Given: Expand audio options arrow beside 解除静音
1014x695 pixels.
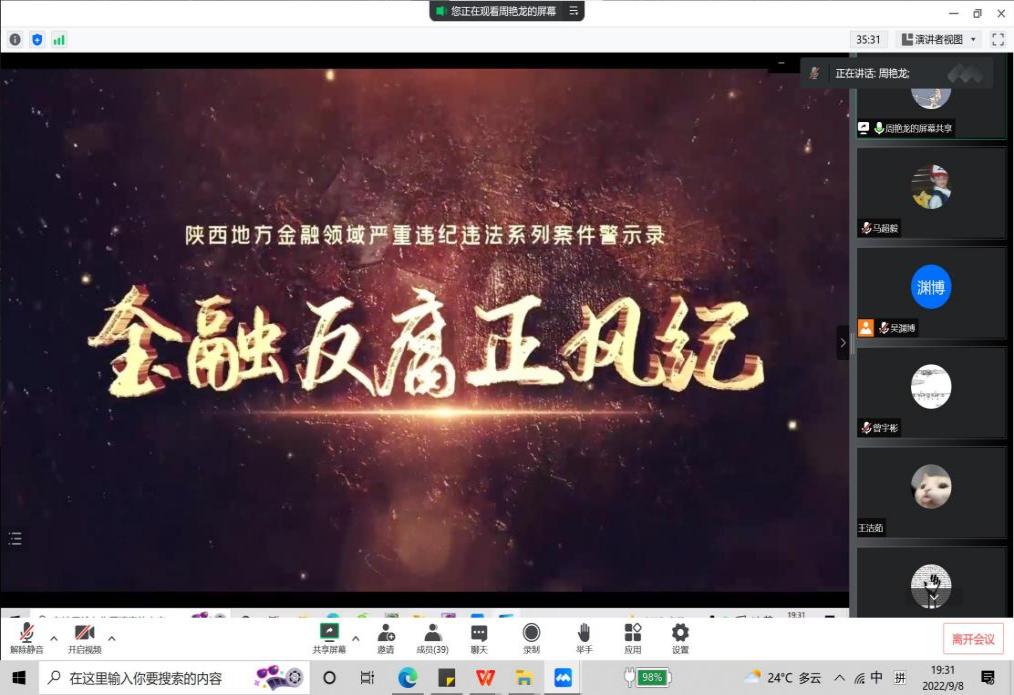Looking at the screenshot, I should click(x=54, y=638).
